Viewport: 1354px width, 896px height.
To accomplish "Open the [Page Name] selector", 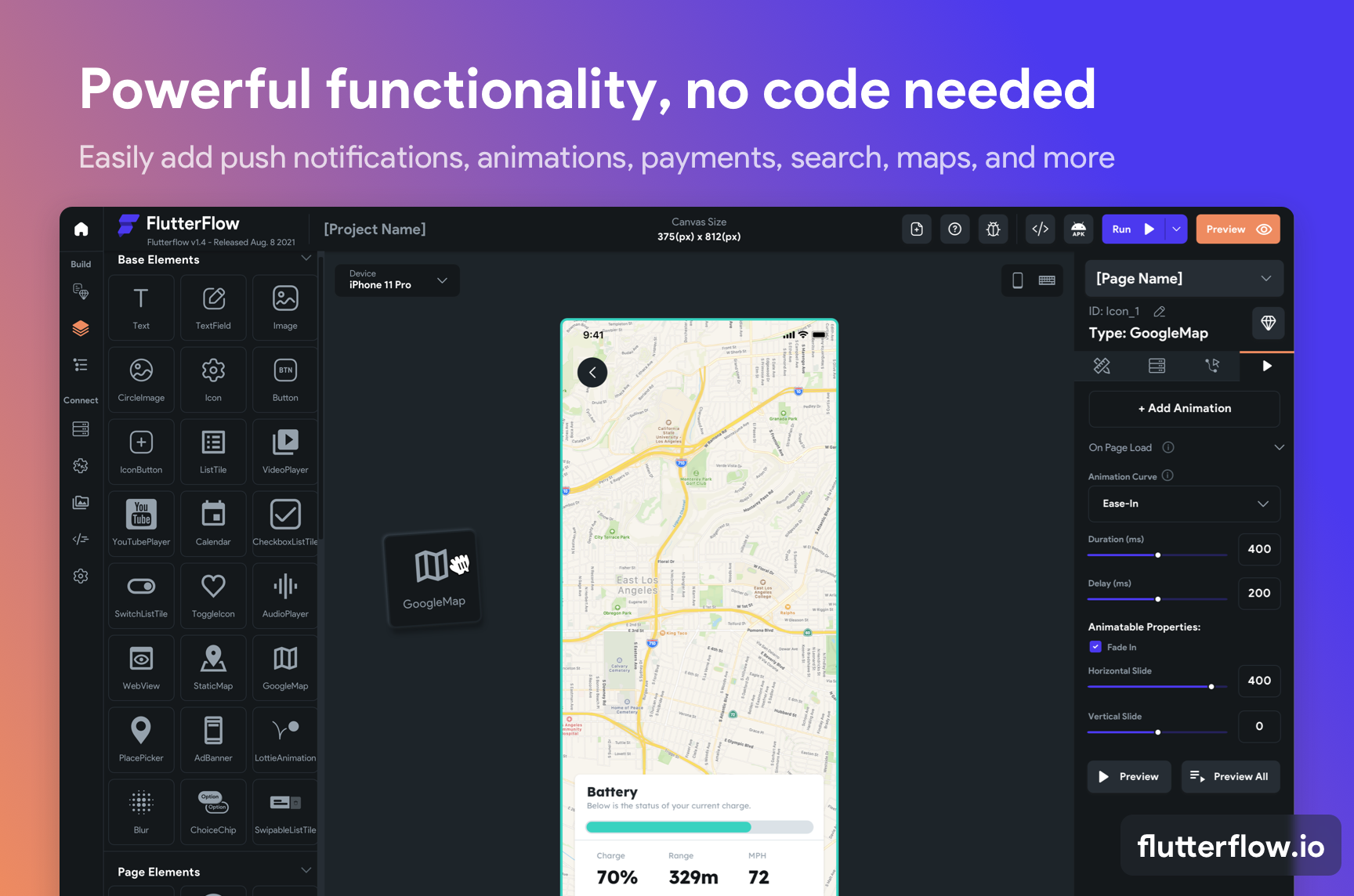I will pos(1184,278).
